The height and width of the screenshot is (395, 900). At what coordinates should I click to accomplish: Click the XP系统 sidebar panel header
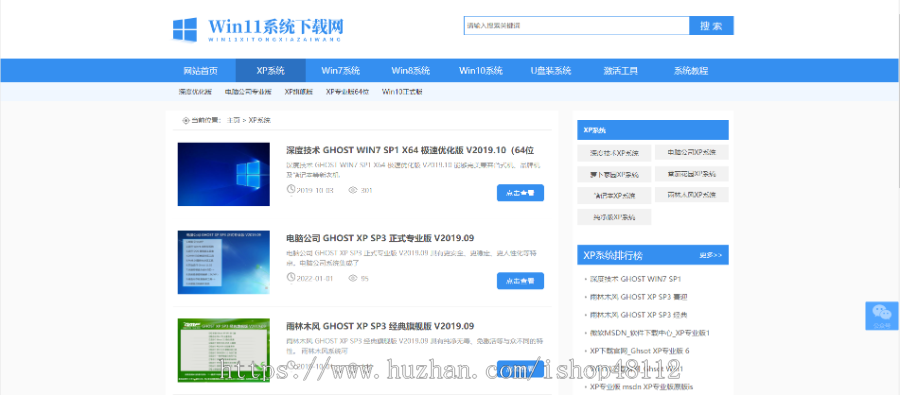click(x=653, y=130)
